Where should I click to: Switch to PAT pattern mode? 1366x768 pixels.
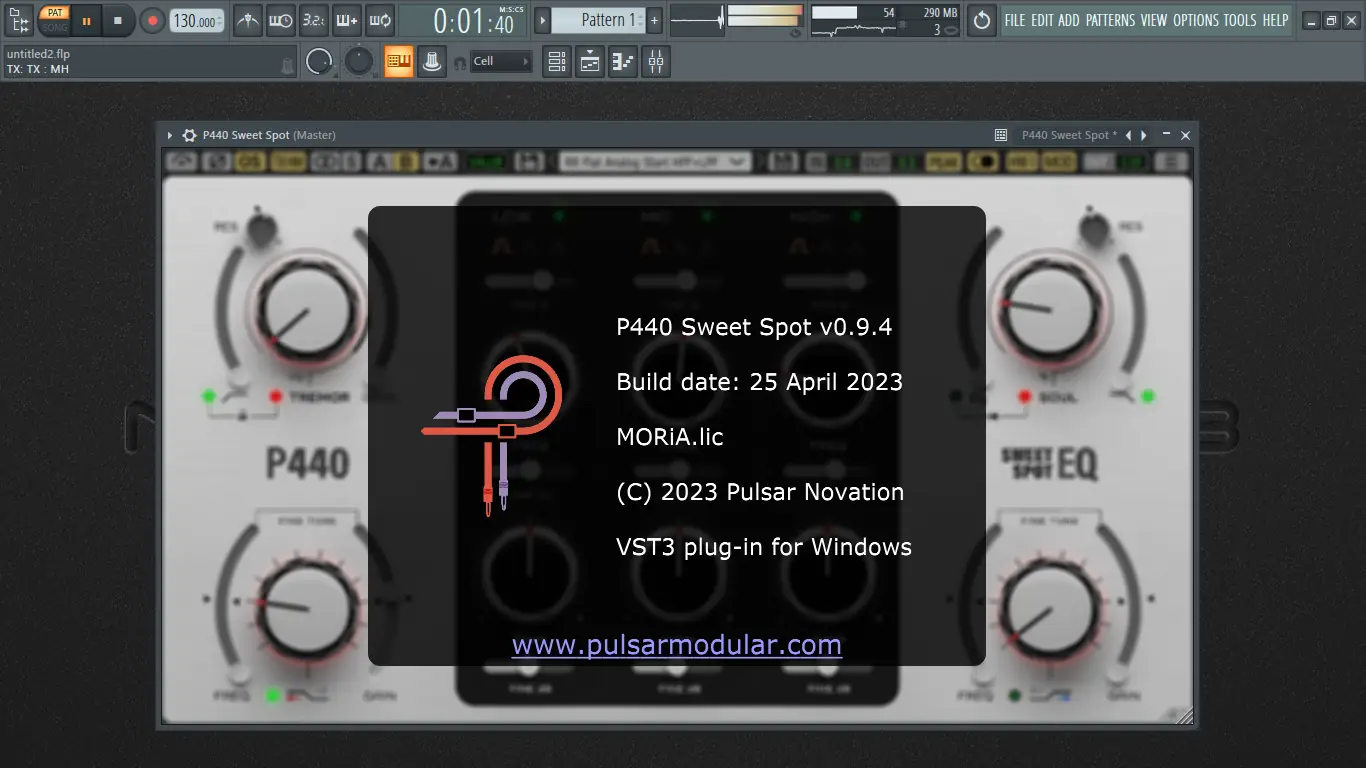[x=55, y=13]
